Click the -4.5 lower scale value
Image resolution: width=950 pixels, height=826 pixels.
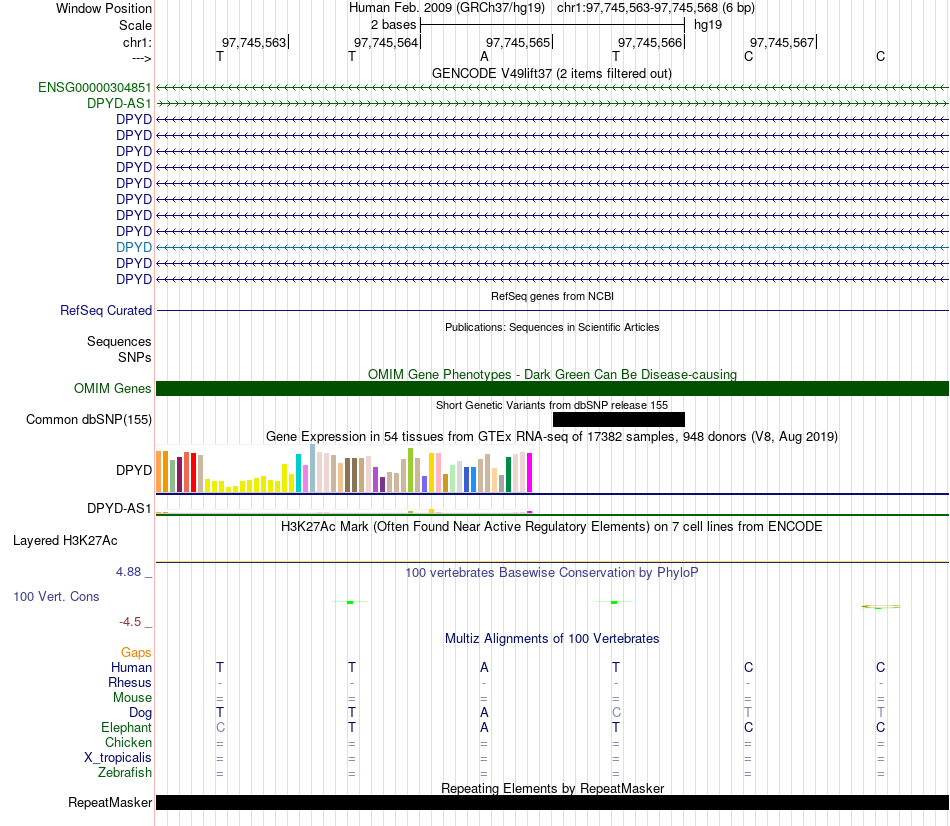[x=130, y=622]
